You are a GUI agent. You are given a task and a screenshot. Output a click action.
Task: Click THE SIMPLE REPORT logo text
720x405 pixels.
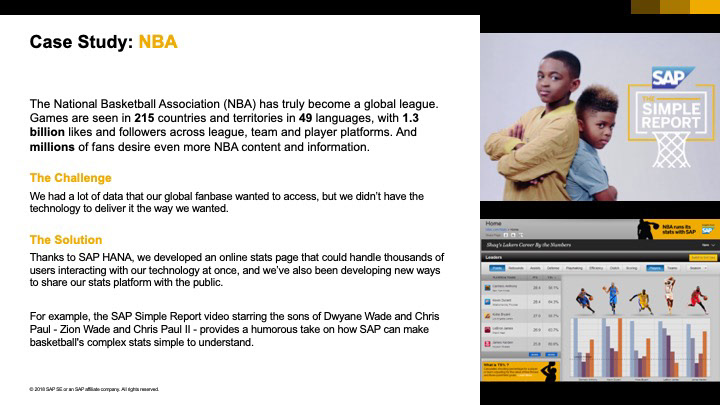pos(671,113)
